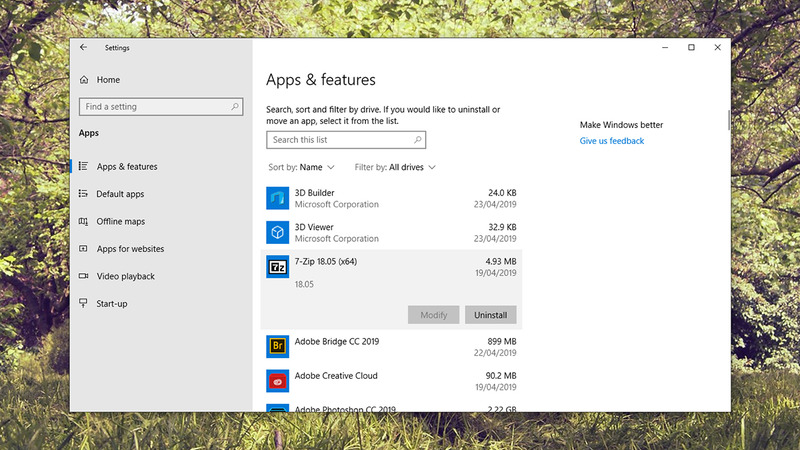The width and height of the screenshot is (800, 450).
Task: Click the Find a setting field
Action: [161, 107]
